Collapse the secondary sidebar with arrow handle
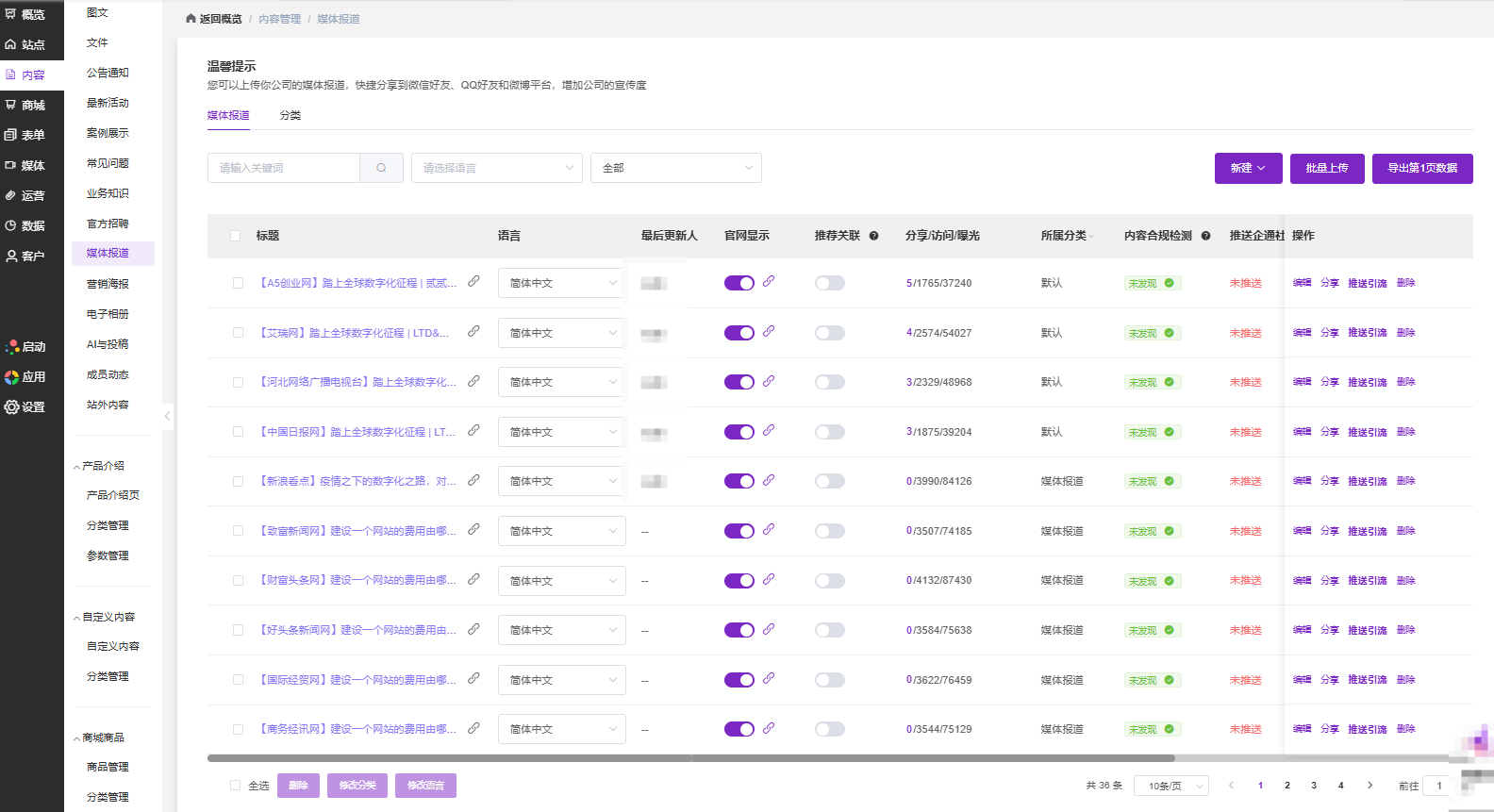 click(x=167, y=415)
